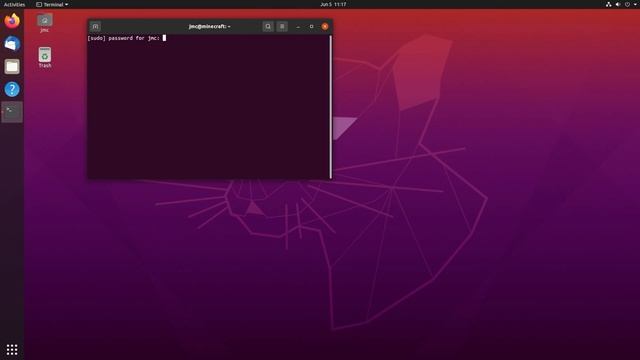Click the network status icon

pos(608,4)
